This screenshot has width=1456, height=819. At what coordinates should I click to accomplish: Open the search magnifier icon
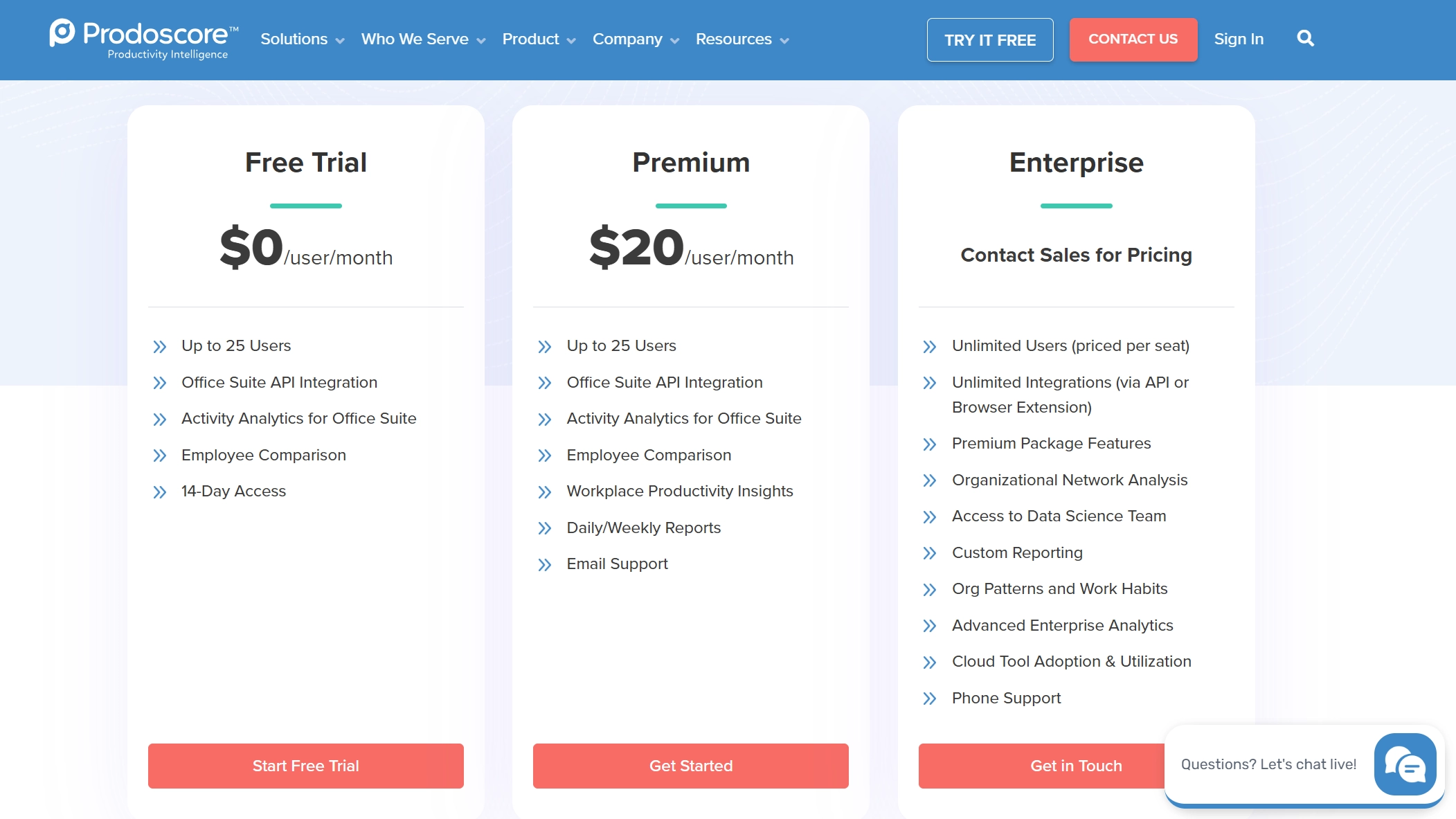tap(1306, 39)
